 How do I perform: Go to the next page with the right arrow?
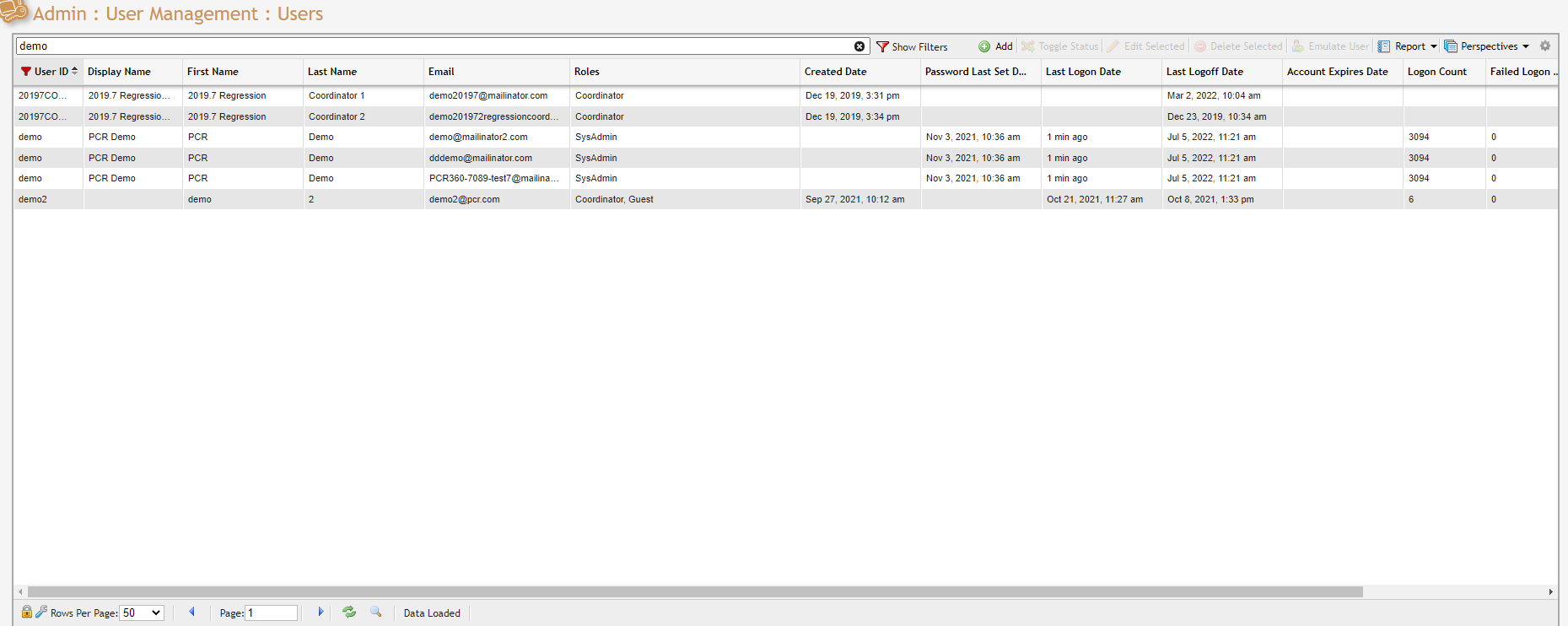pos(321,613)
